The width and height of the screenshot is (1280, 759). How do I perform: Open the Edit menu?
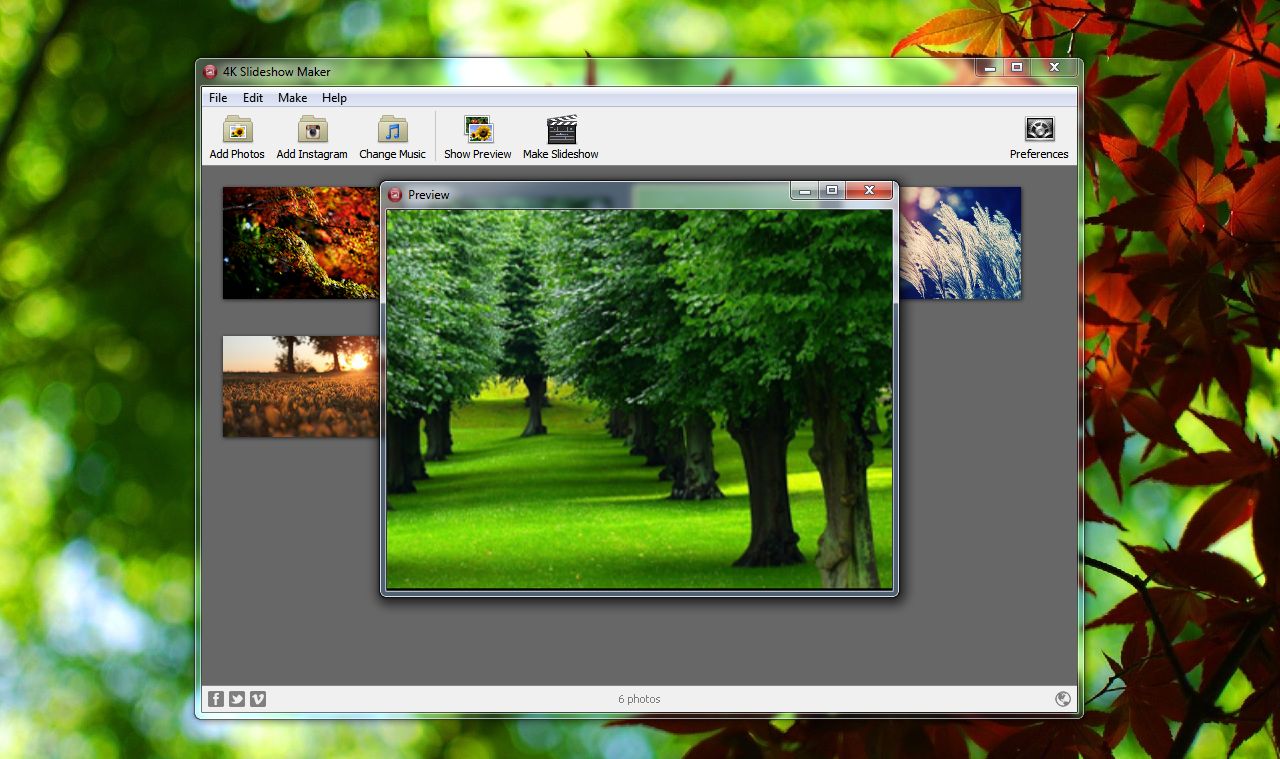(253, 98)
